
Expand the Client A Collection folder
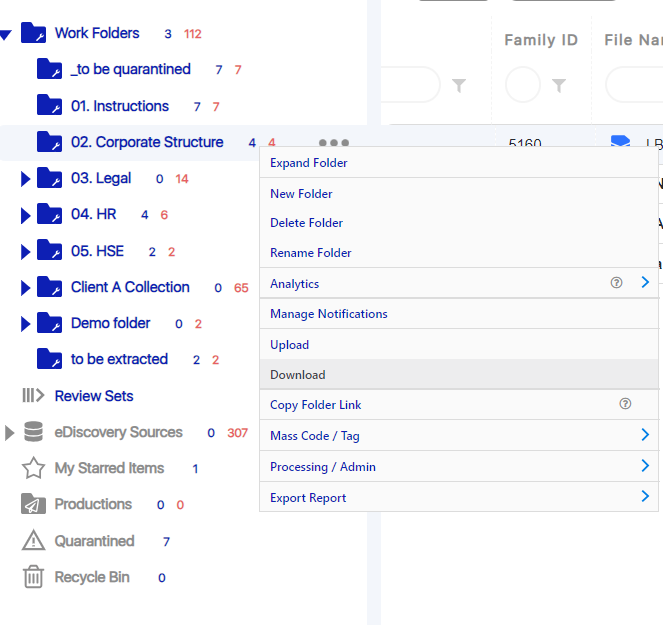click(x=25, y=288)
